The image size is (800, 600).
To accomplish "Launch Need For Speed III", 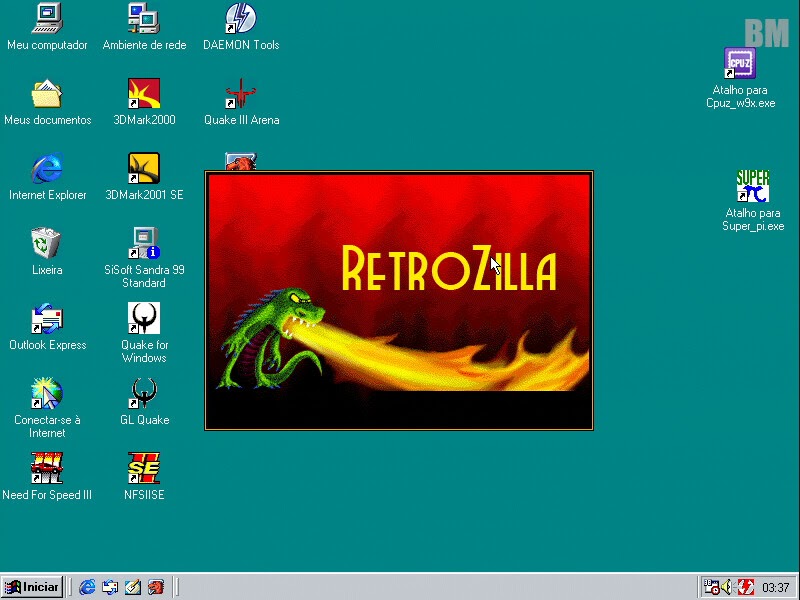I will tap(47, 467).
